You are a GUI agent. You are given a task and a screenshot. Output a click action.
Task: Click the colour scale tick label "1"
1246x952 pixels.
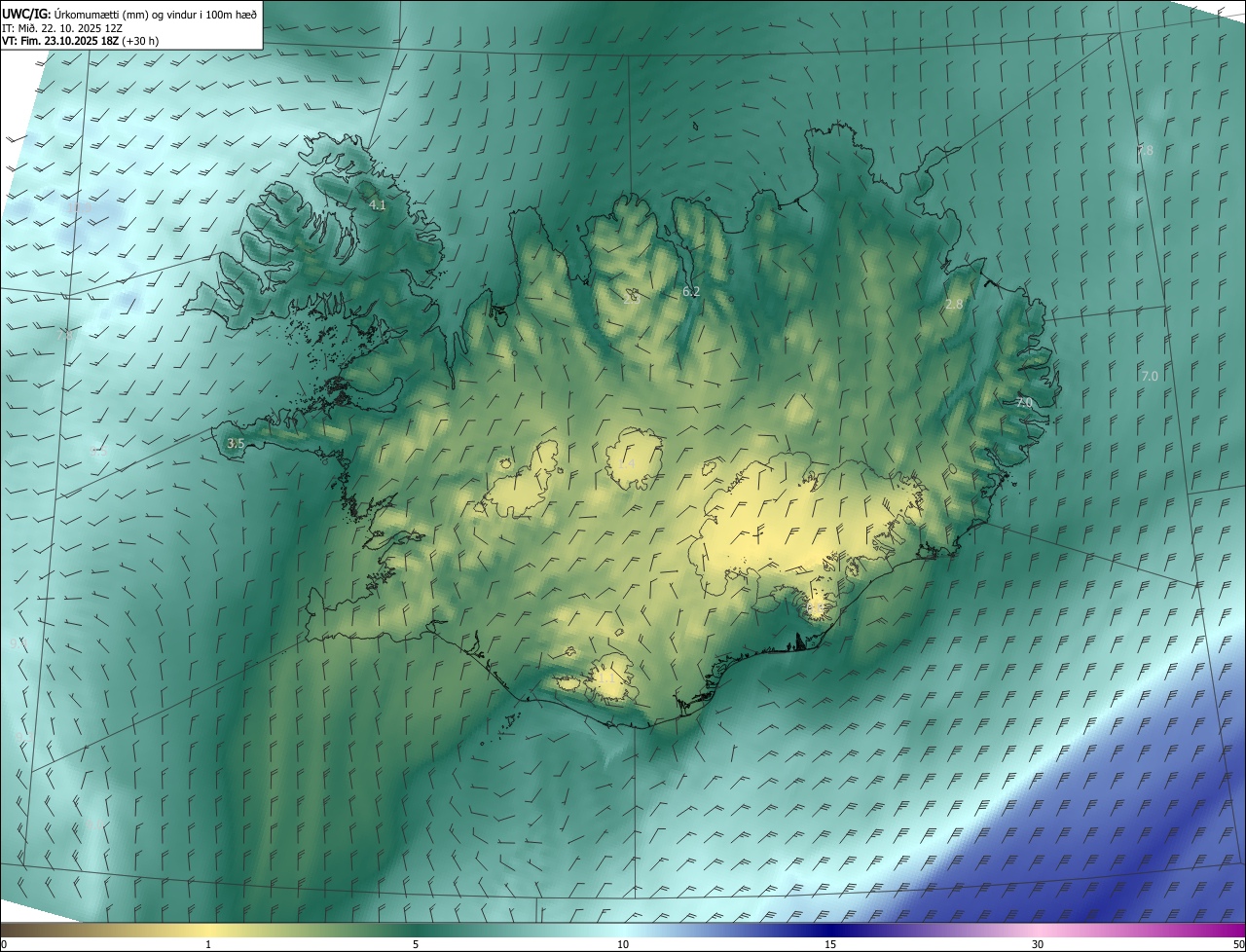click(208, 944)
